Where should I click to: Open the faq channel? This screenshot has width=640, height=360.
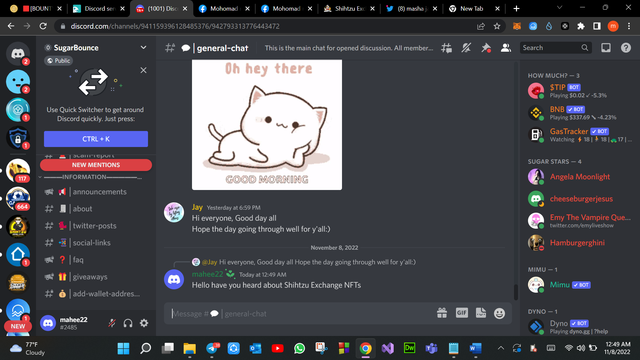point(96,260)
